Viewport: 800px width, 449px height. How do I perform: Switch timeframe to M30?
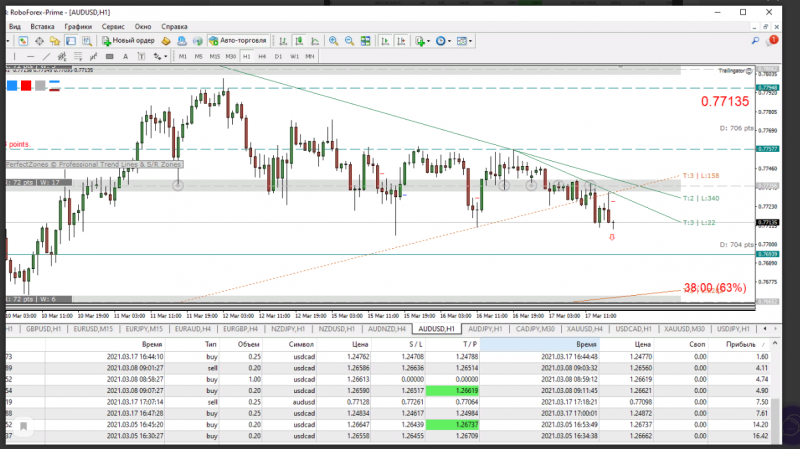coord(231,57)
